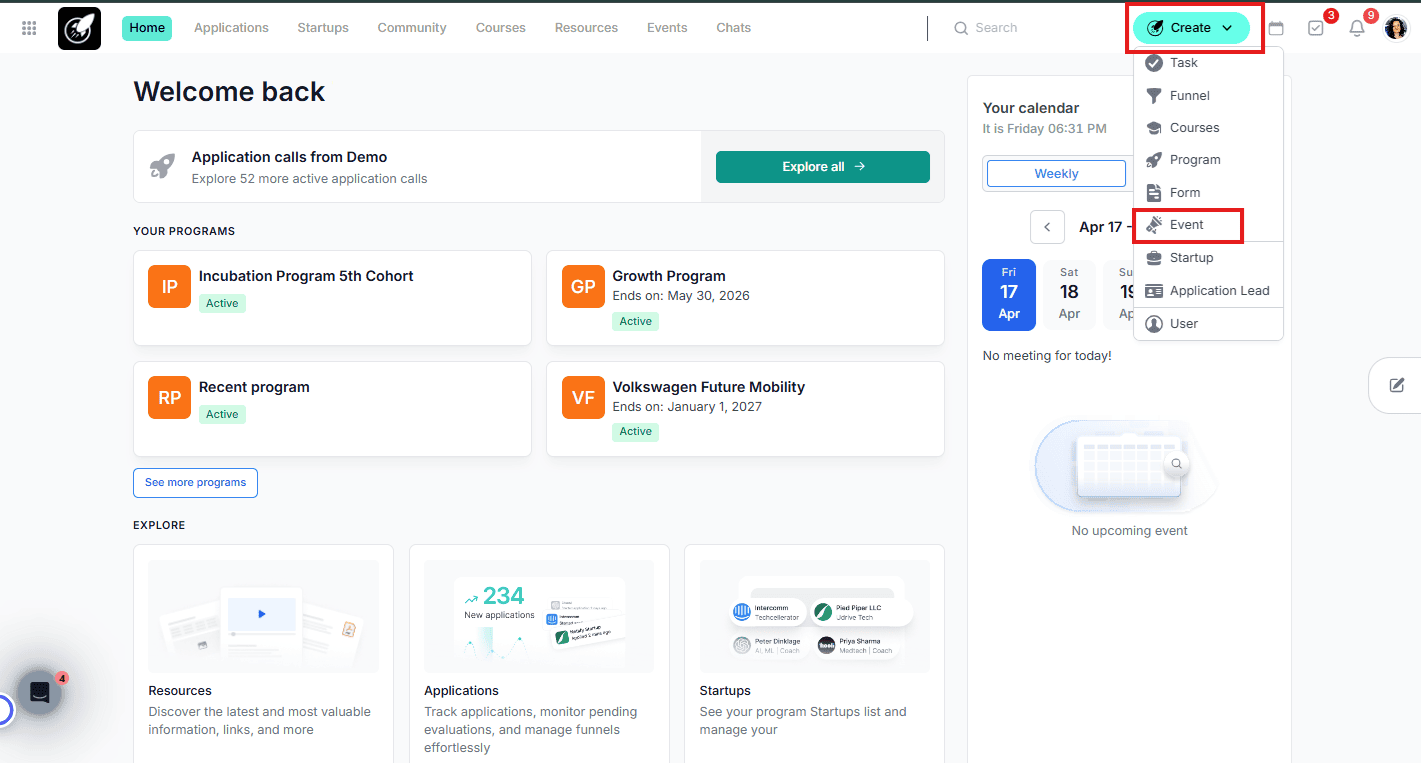The height and width of the screenshot is (763, 1421).
Task: Open the apps grid launcher icon
Action: pos(29,28)
